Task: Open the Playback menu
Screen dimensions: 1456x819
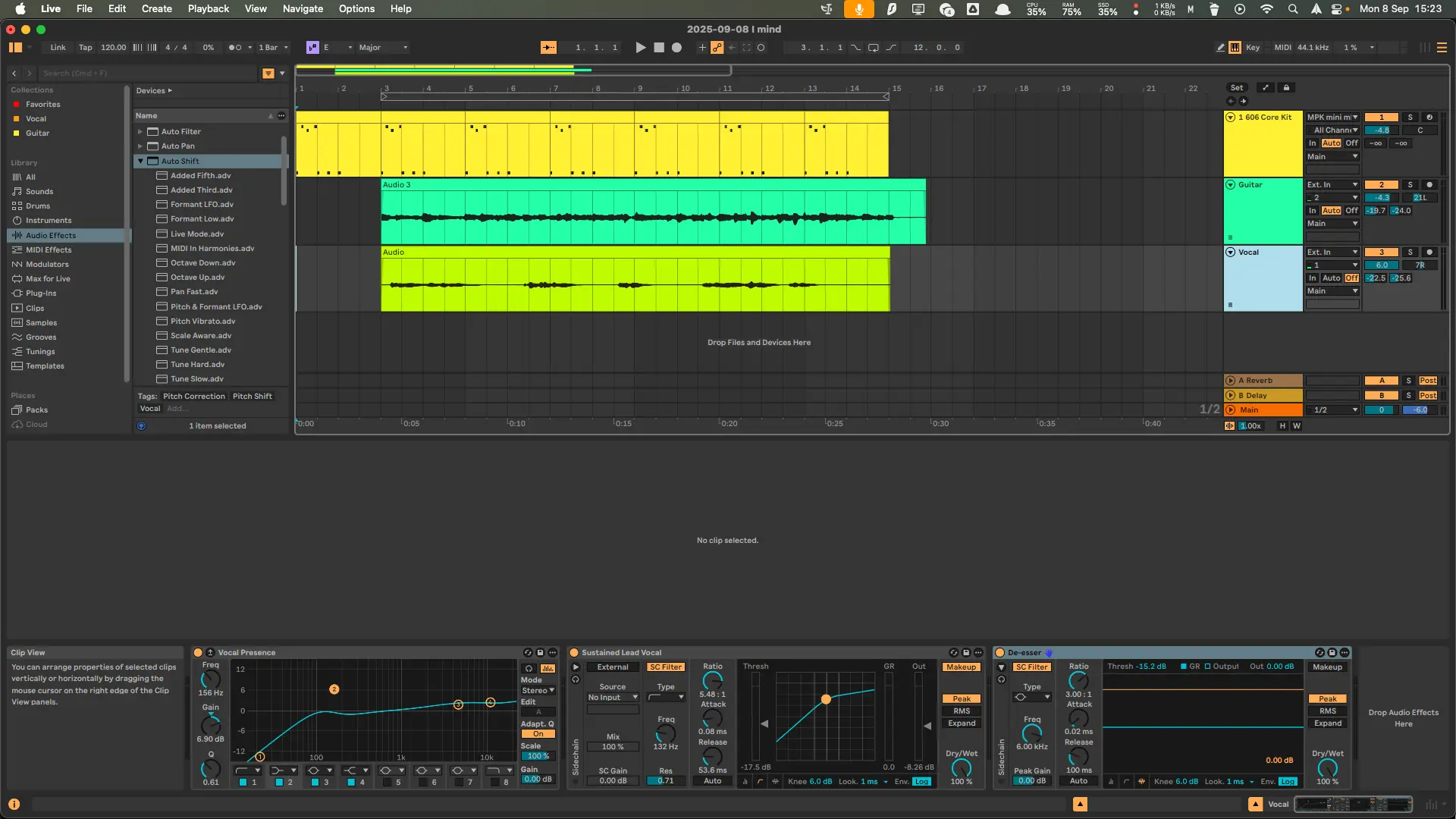Action: (x=208, y=8)
